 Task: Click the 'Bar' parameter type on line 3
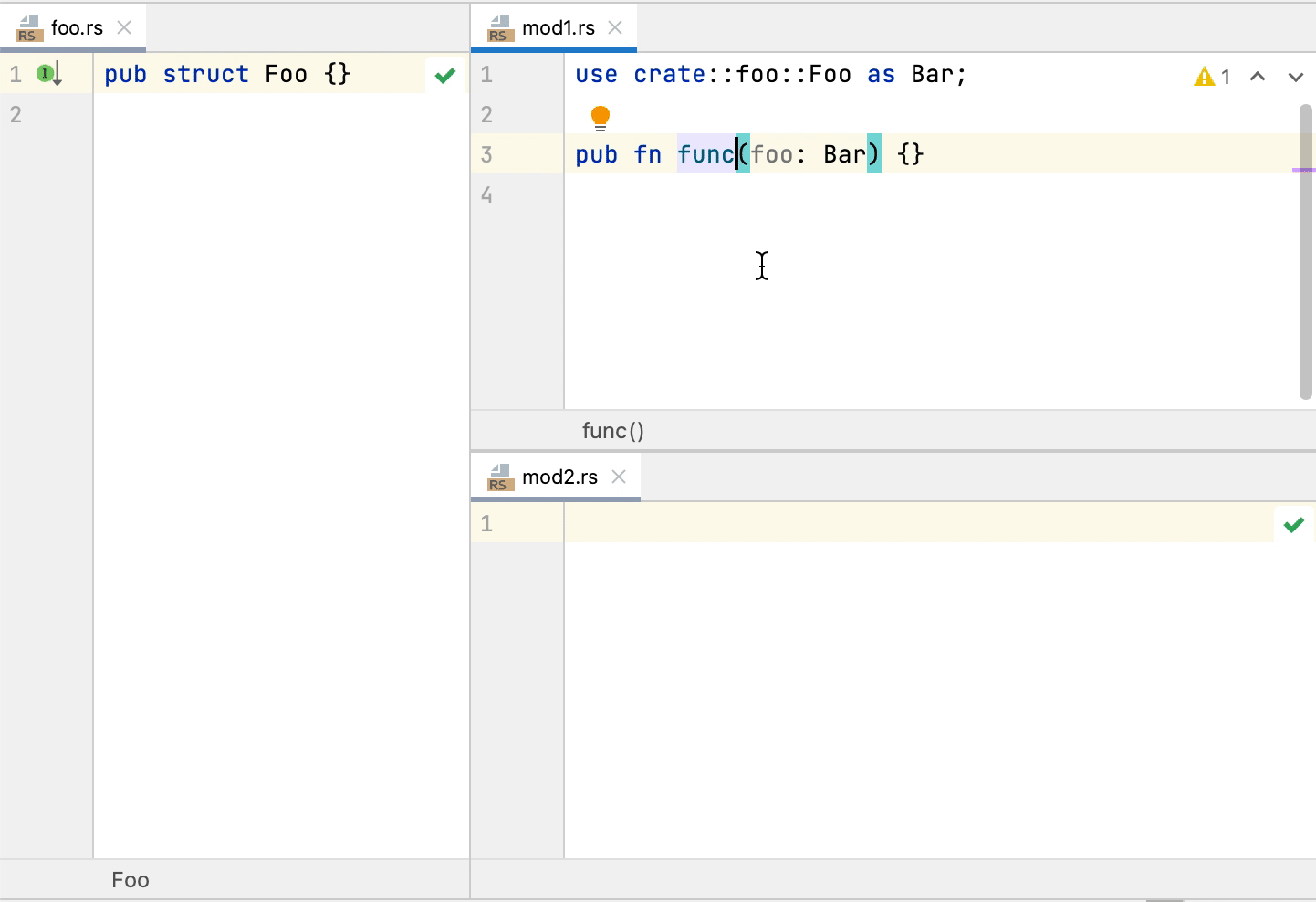click(x=844, y=153)
